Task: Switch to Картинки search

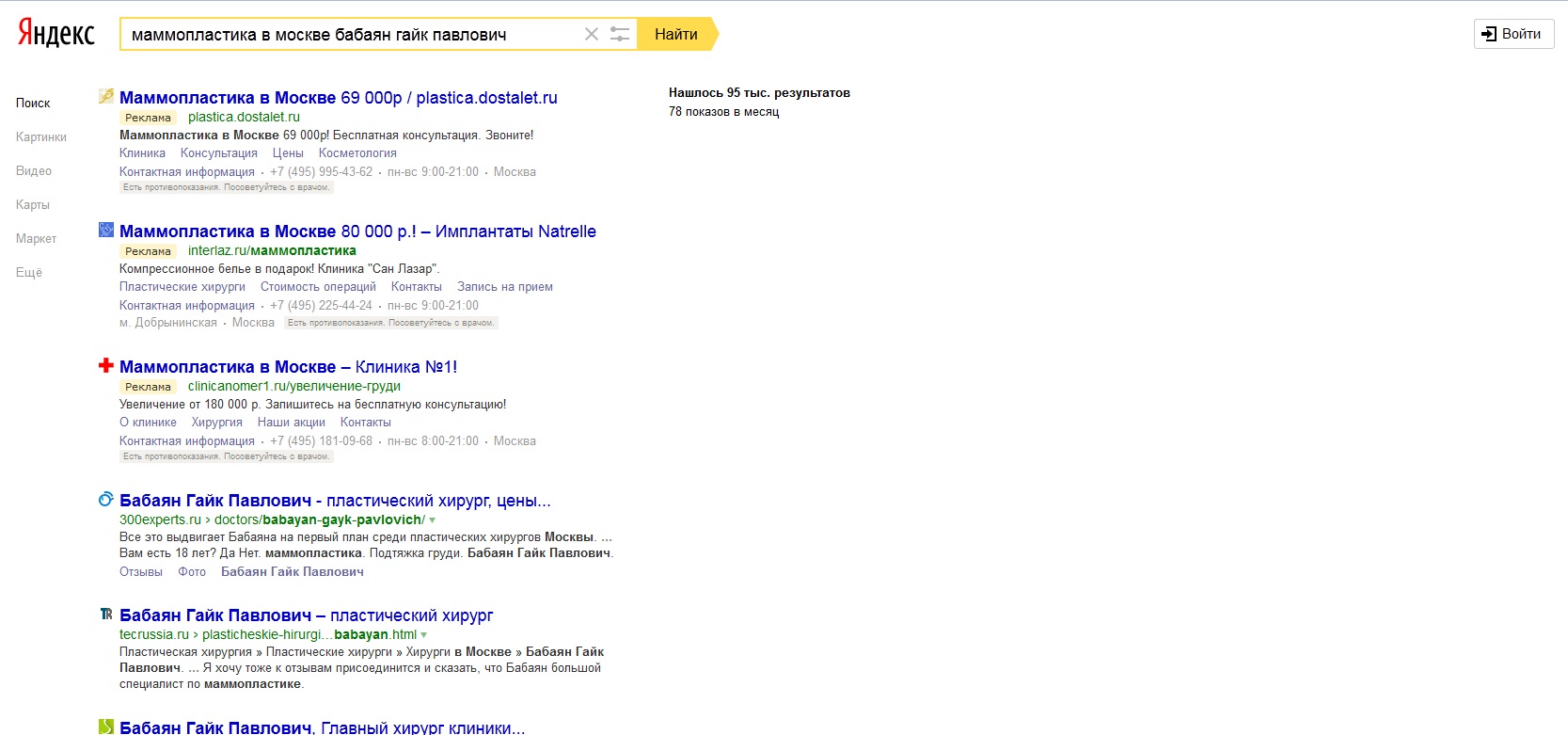Action: pyautogui.click(x=41, y=137)
